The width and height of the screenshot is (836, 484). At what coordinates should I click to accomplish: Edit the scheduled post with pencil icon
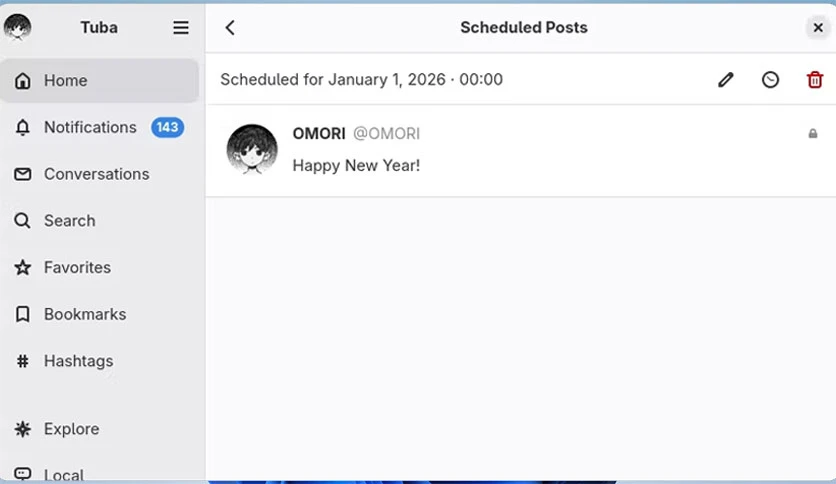click(x=726, y=80)
